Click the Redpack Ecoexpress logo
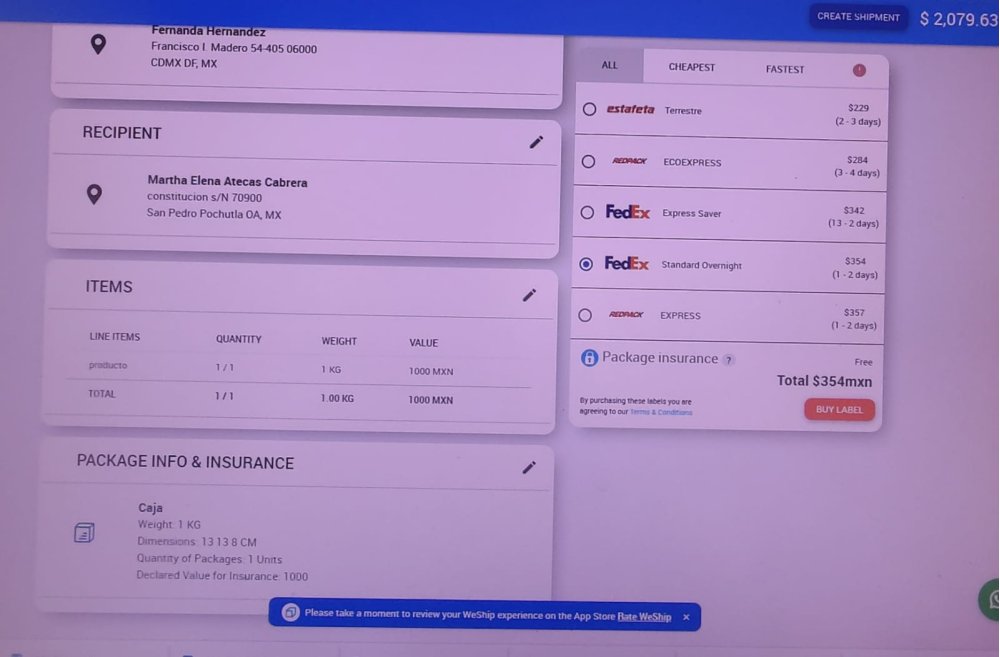The image size is (1000, 657). coord(629,161)
